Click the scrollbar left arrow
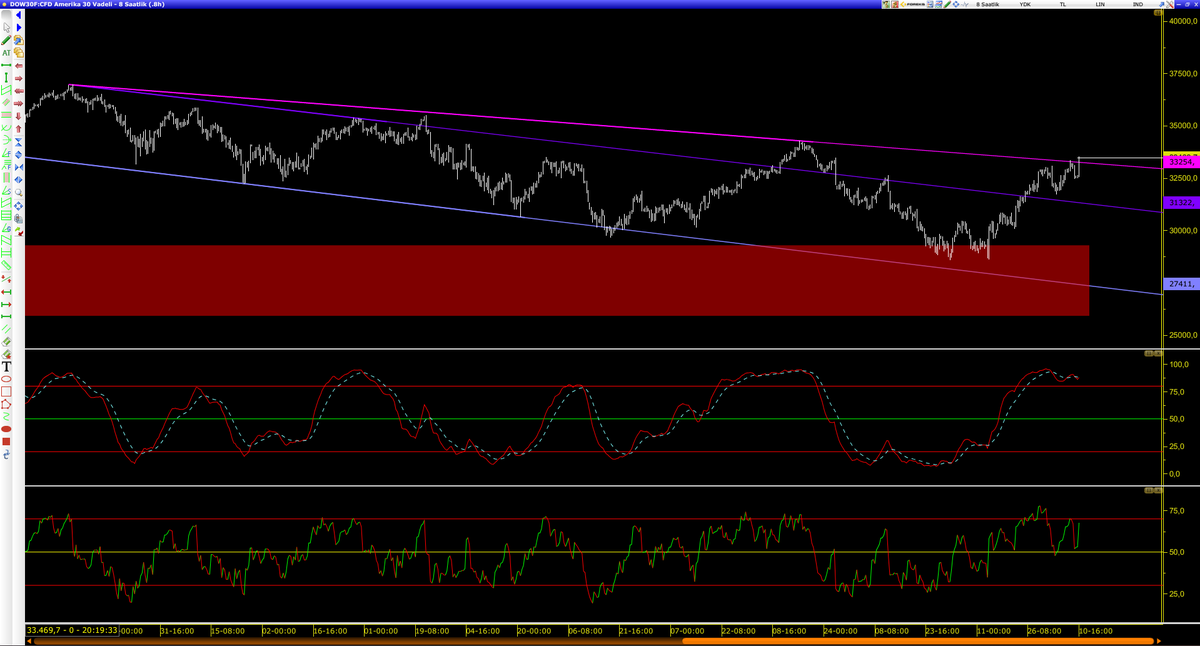1200x646 pixels. tap(29, 641)
